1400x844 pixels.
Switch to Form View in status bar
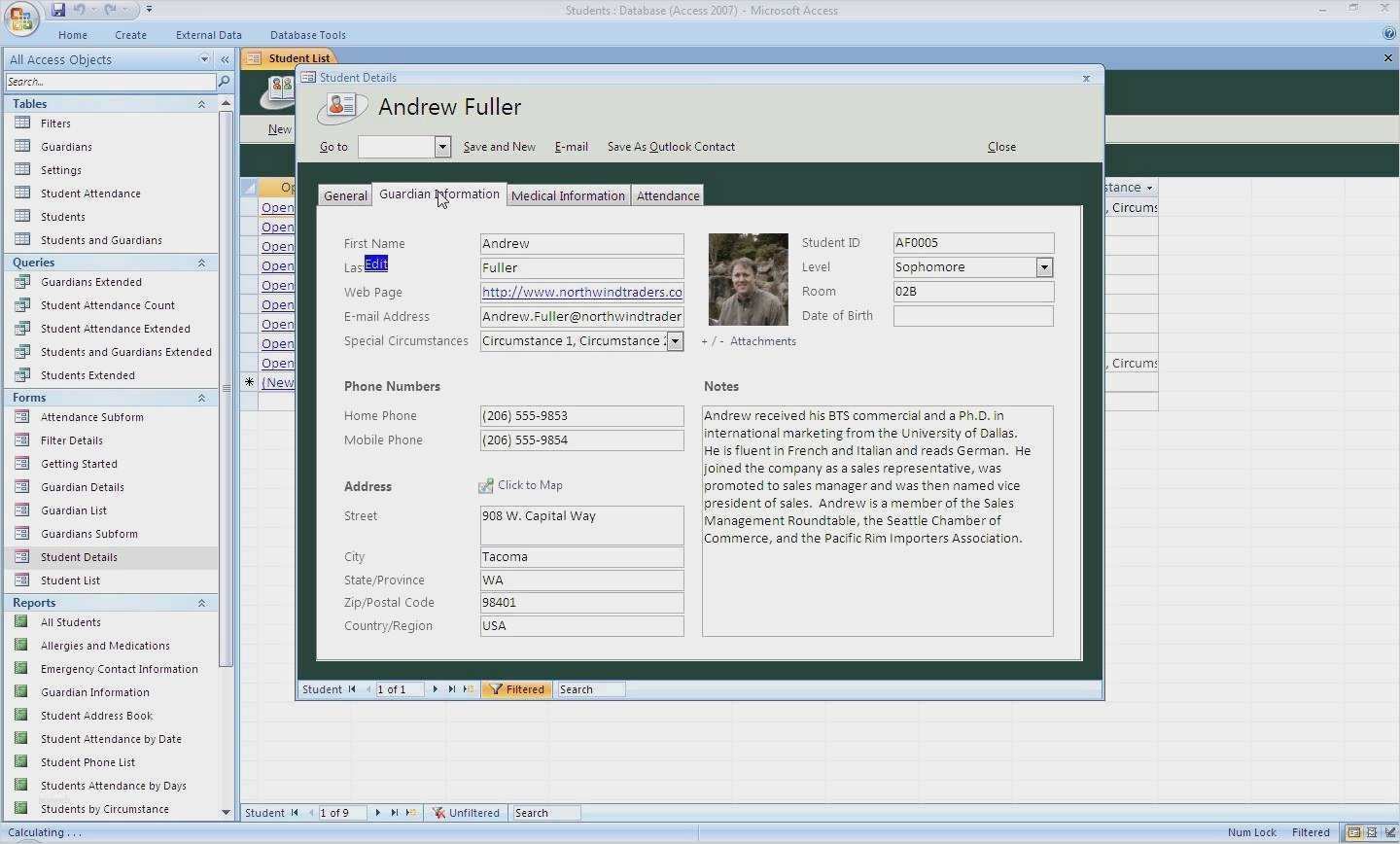(x=1353, y=832)
